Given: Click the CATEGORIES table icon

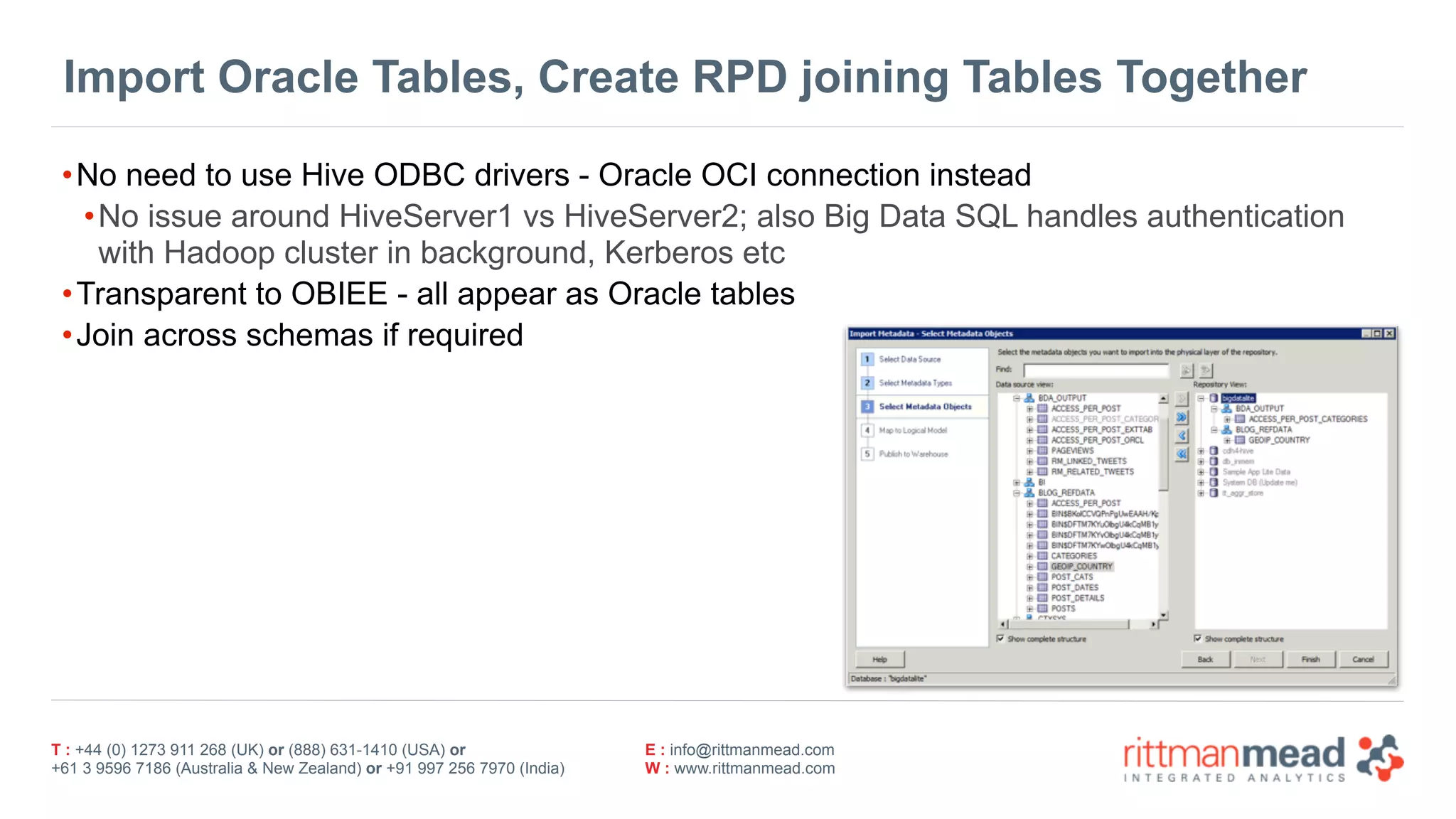Looking at the screenshot, I should [x=1042, y=556].
